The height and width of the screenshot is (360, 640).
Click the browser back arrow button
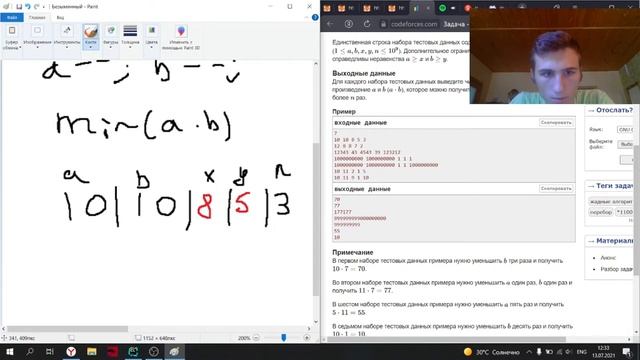(330, 24)
